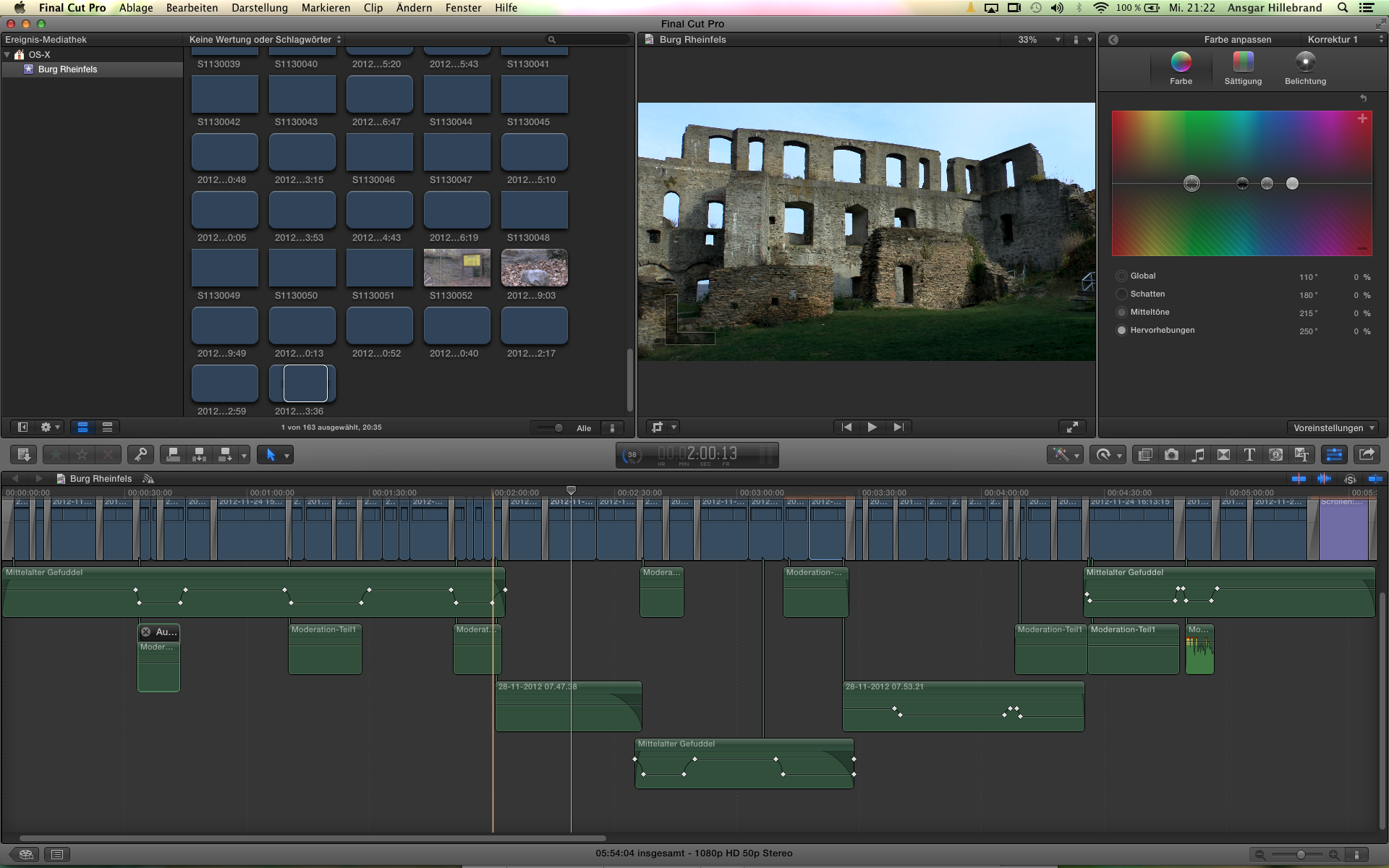Select Burg Rheinfels event in library
The image size is (1389, 868).
(67, 69)
